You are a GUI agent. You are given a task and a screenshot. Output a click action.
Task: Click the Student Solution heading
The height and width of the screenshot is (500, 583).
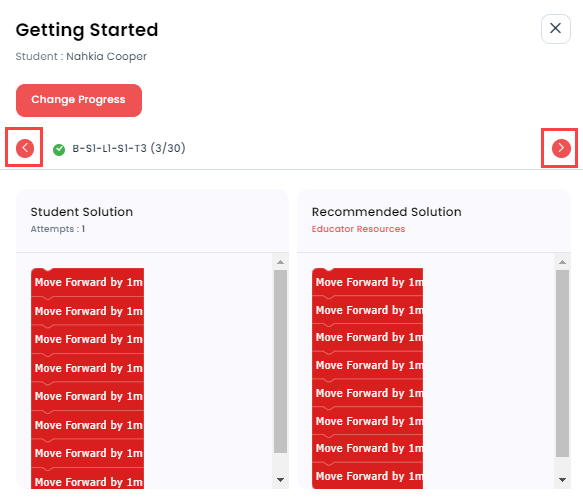pos(81,212)
